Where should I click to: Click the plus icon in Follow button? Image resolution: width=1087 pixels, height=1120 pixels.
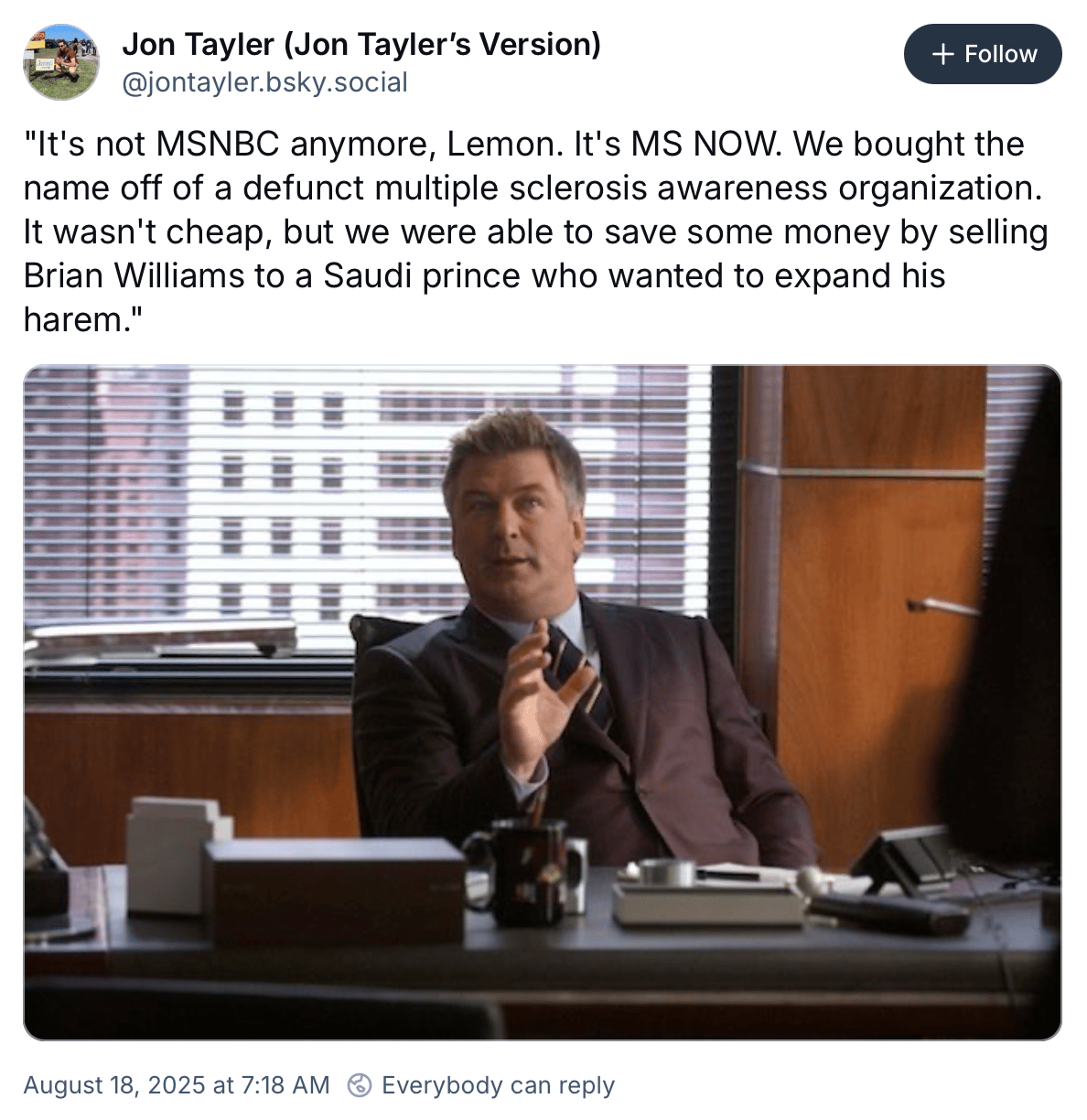coord(942,55)
